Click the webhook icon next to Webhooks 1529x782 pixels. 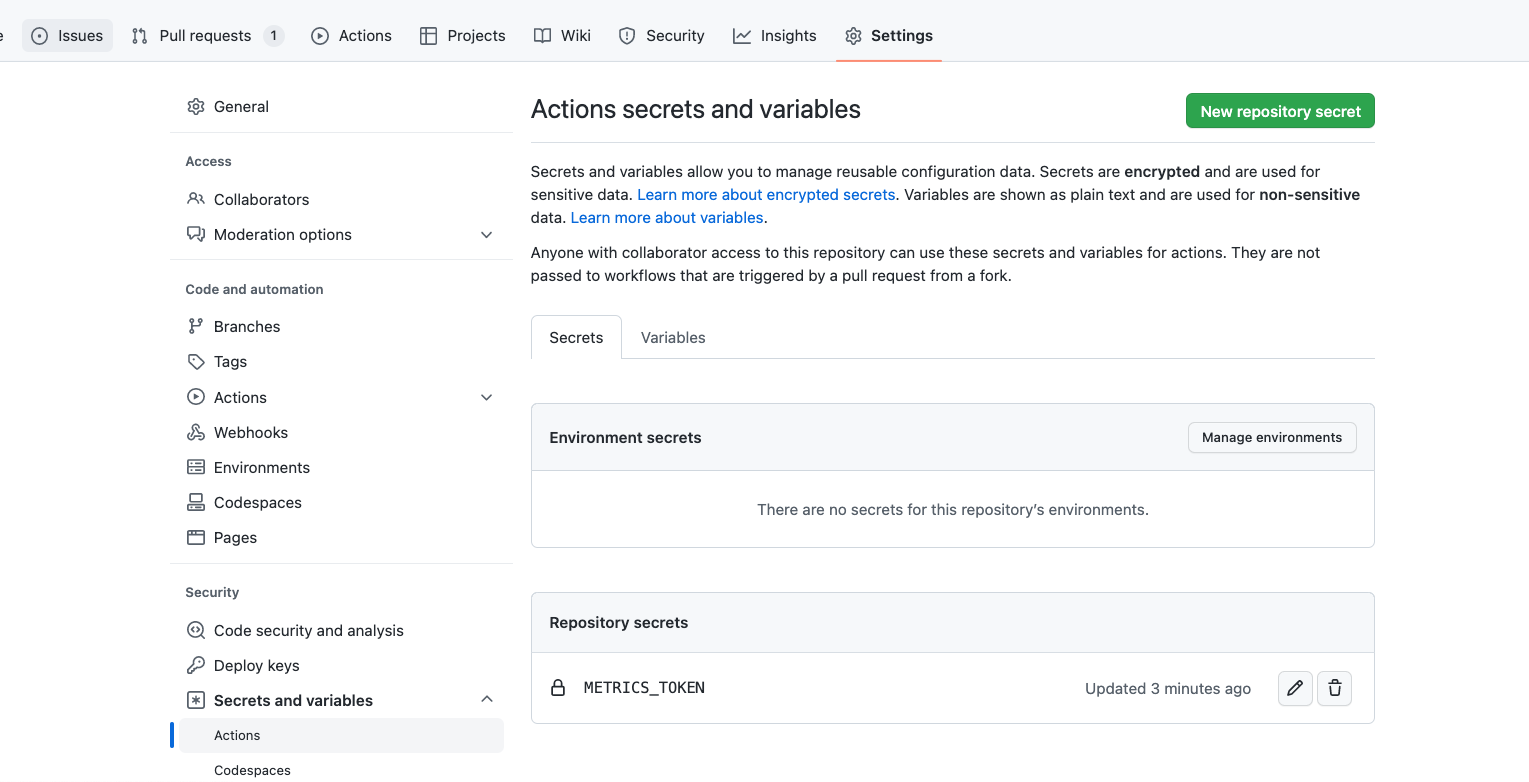196,432
